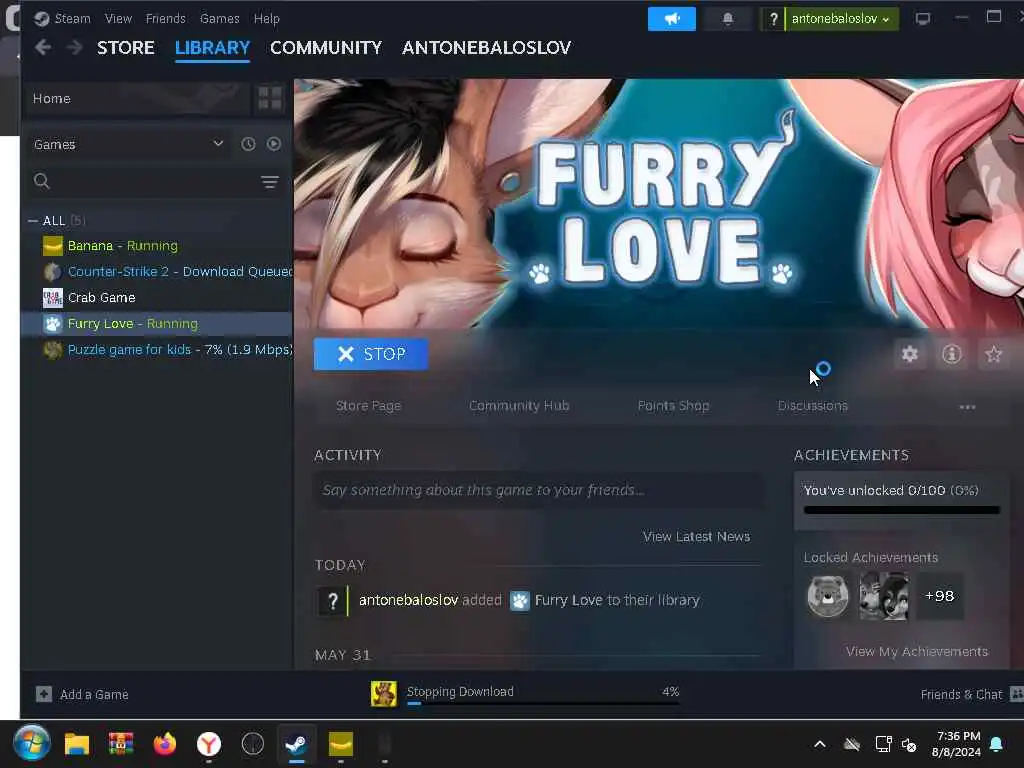Open the ANTONEBALOSLOV profile tab
Image resolution: width=1024 pixels, height=768 pixels.
coord(487,48)
